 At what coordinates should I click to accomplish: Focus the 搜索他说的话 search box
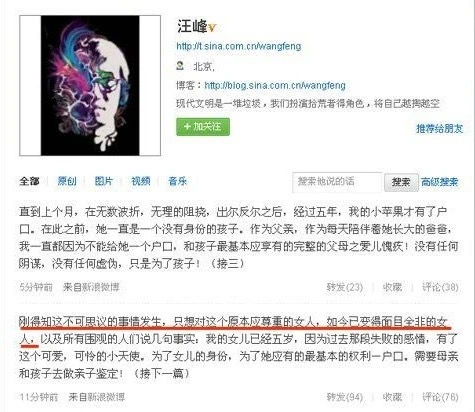(x=337, y=182)
